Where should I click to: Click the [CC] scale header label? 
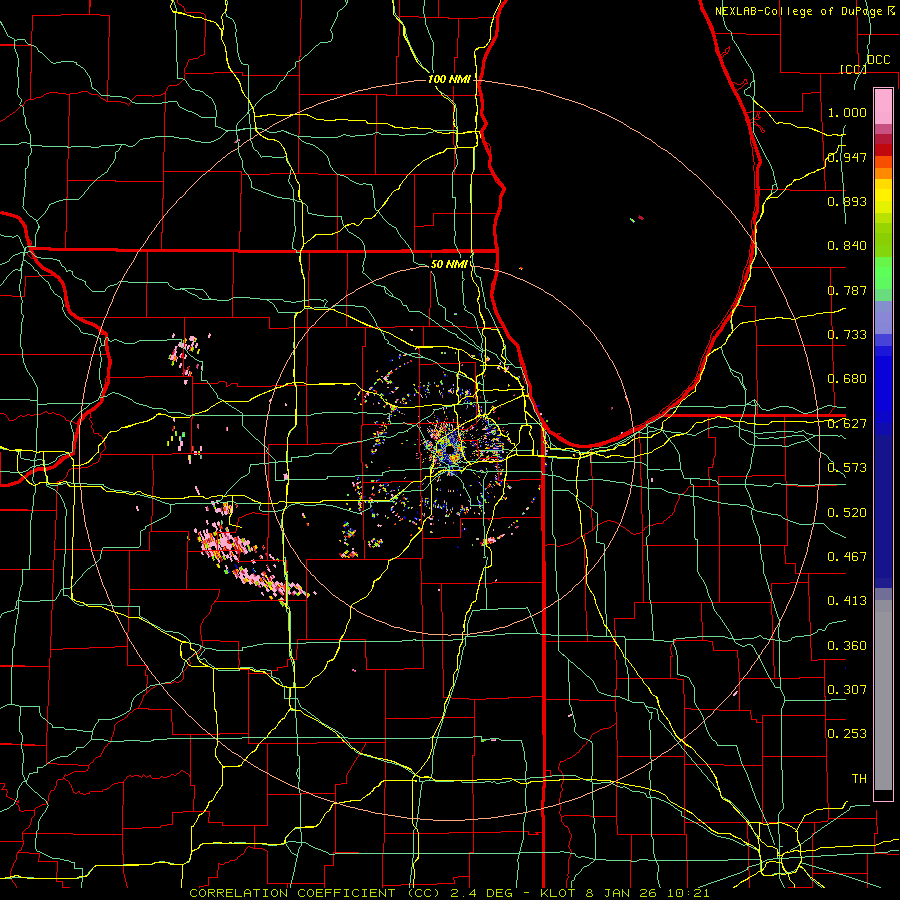(x=853, y=69)
